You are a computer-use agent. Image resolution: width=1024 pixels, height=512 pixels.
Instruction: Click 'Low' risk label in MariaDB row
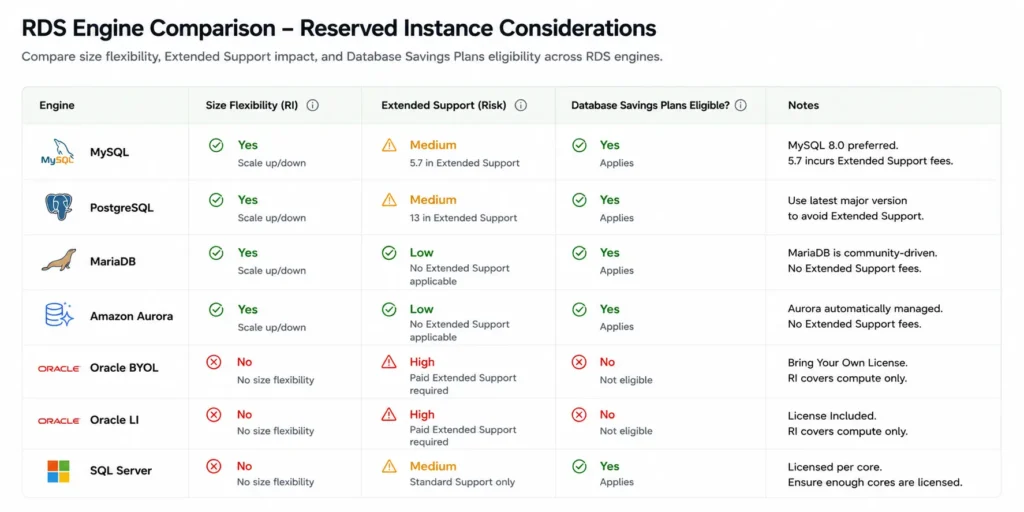[x=421, y=253]
